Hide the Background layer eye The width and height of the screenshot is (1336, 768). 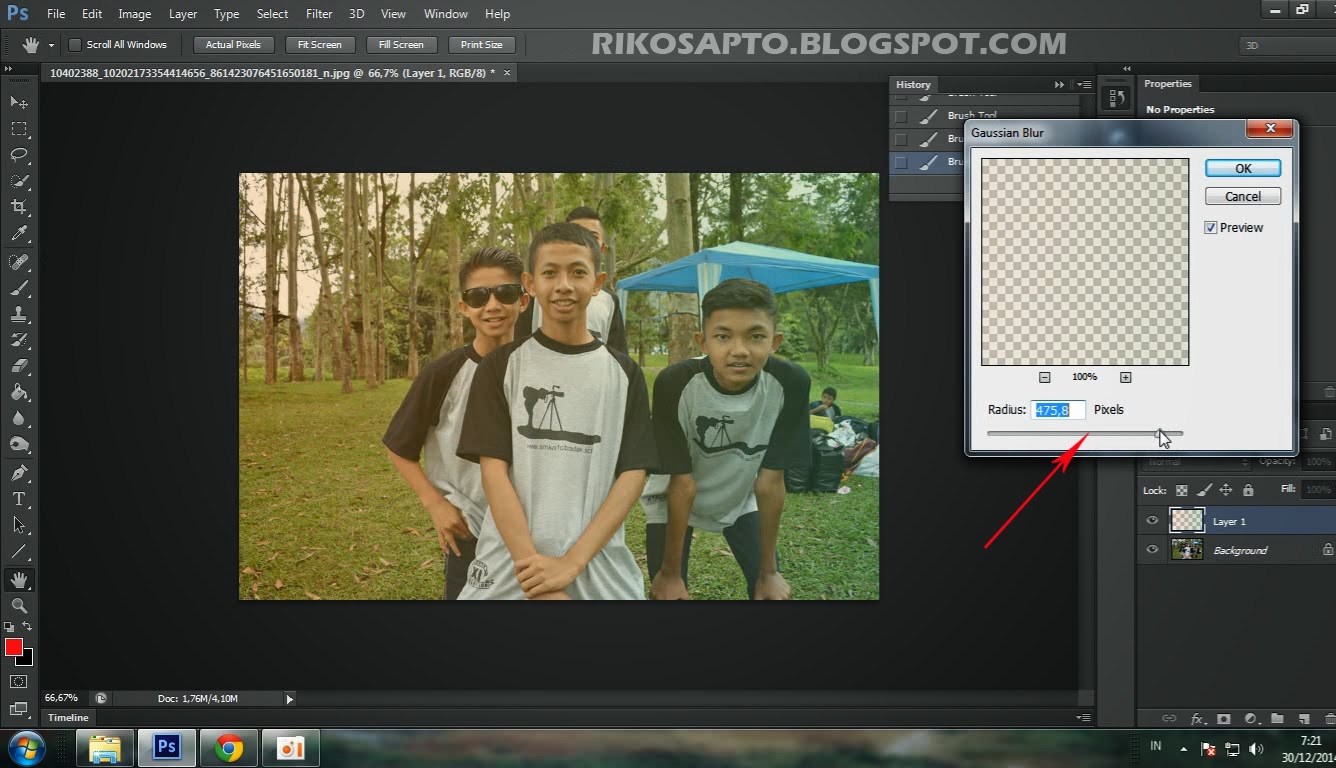1152,550
